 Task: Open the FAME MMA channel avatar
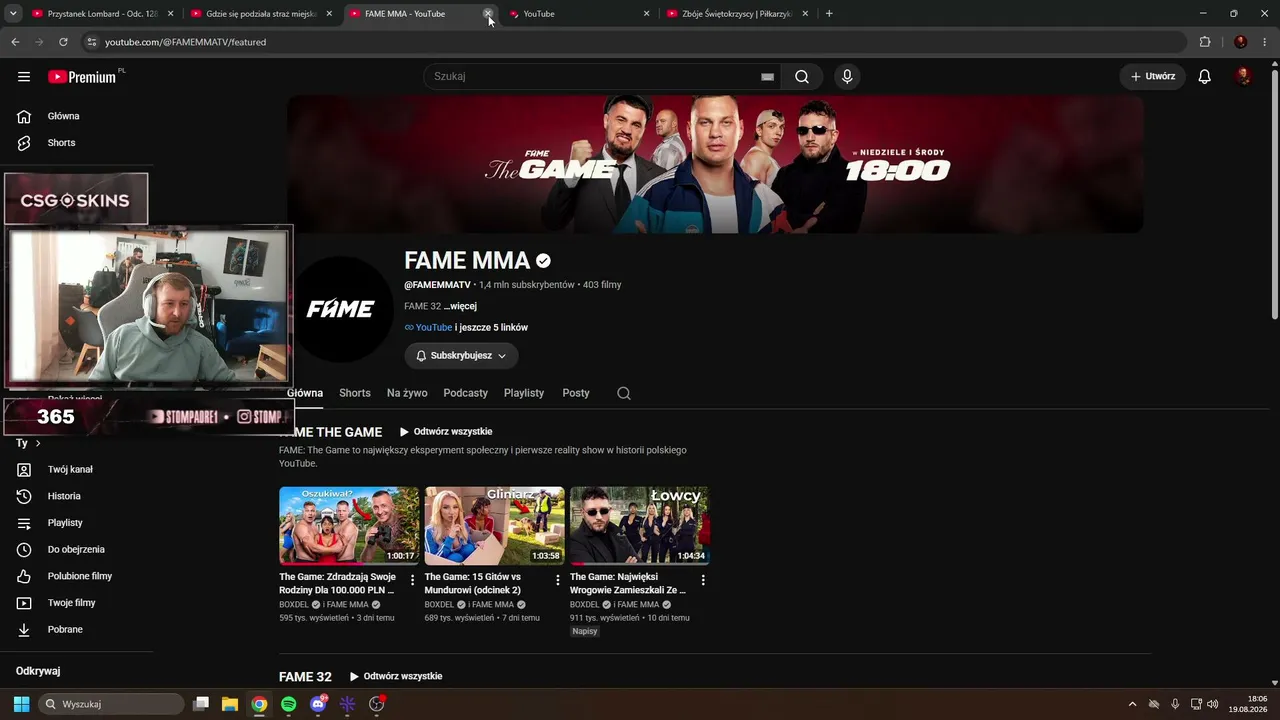pyautogui.click(x=340, y=309)
